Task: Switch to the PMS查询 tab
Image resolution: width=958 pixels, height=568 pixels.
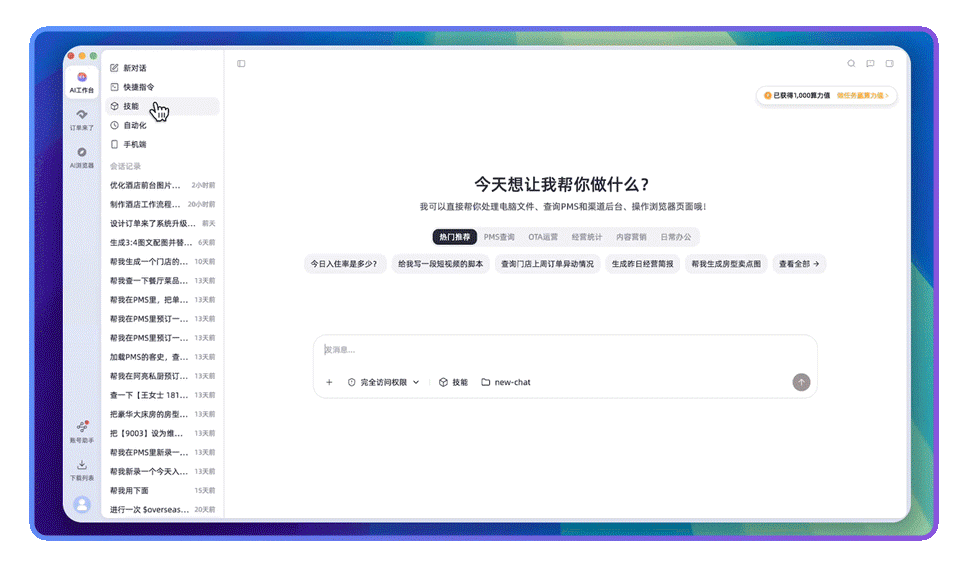Action: [x=499, y=237]
